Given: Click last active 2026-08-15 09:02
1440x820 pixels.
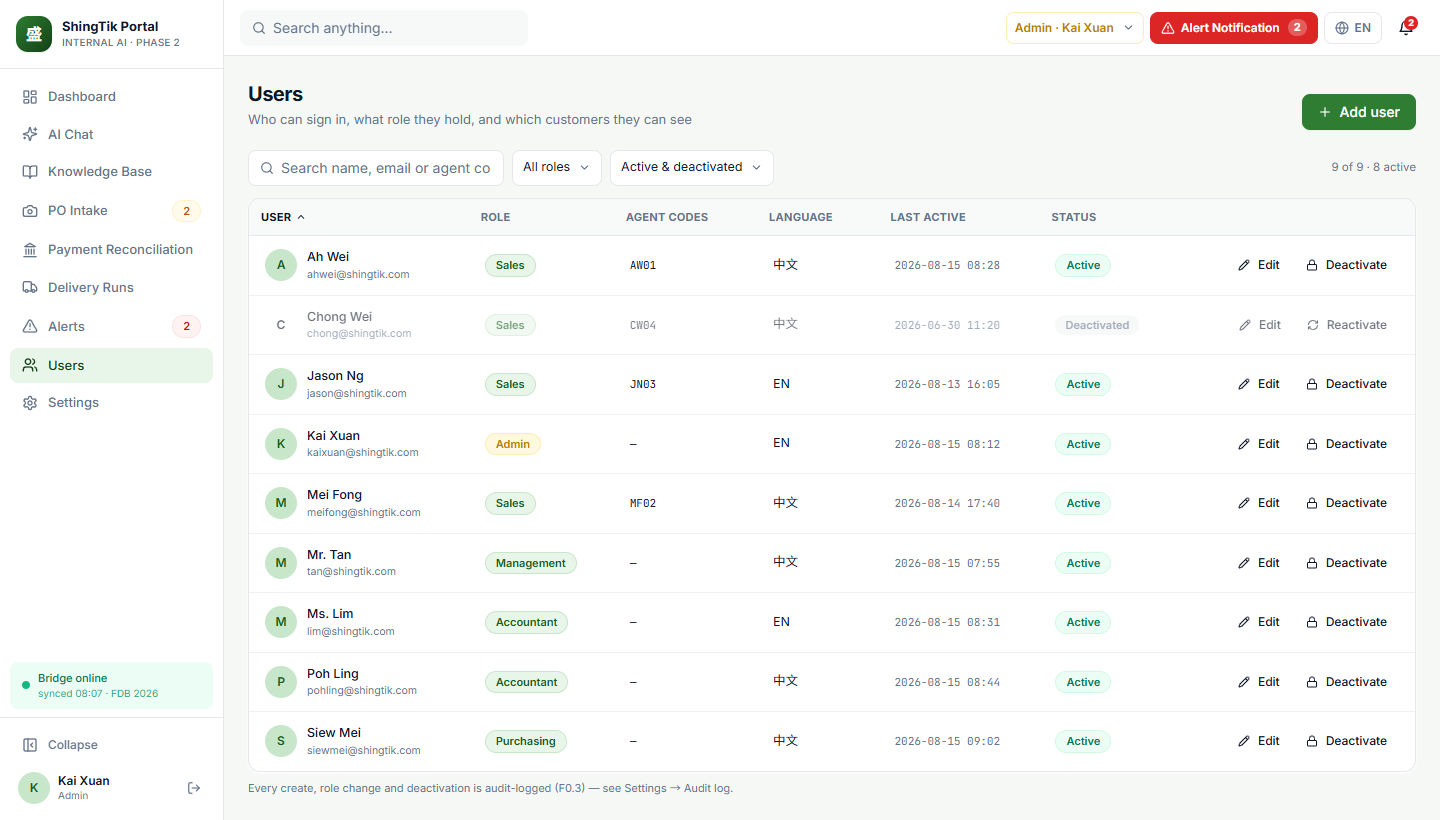Looking at the screenshot, I should (947, 742).
